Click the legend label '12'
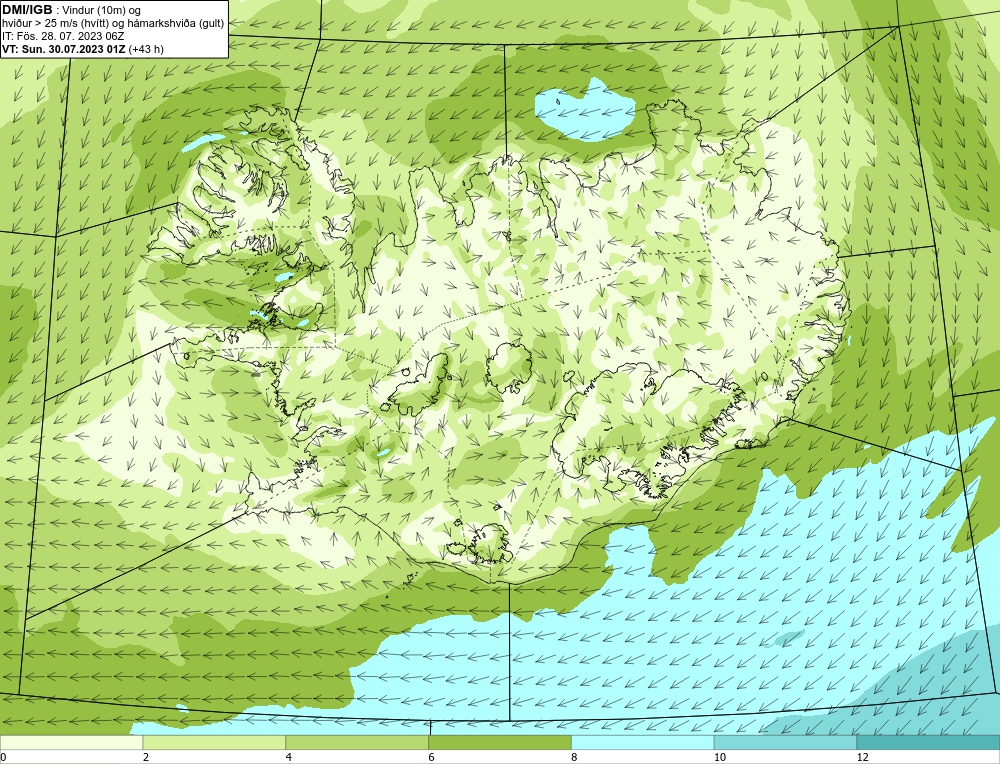The image size is (1000, 764). pos(862,758)
